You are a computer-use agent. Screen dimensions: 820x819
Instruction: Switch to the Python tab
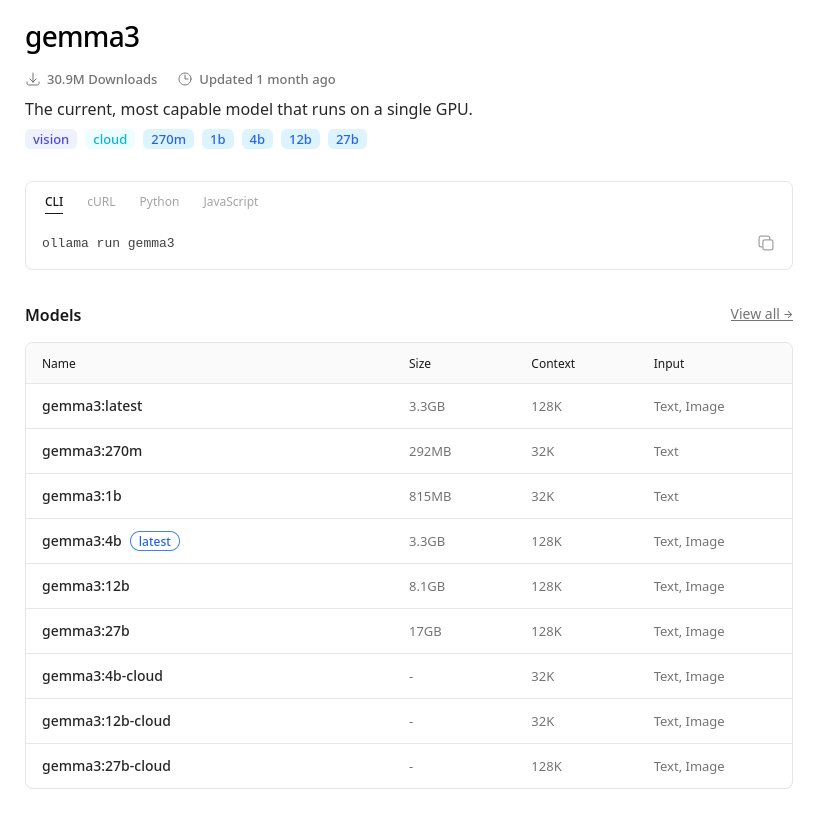159,201
